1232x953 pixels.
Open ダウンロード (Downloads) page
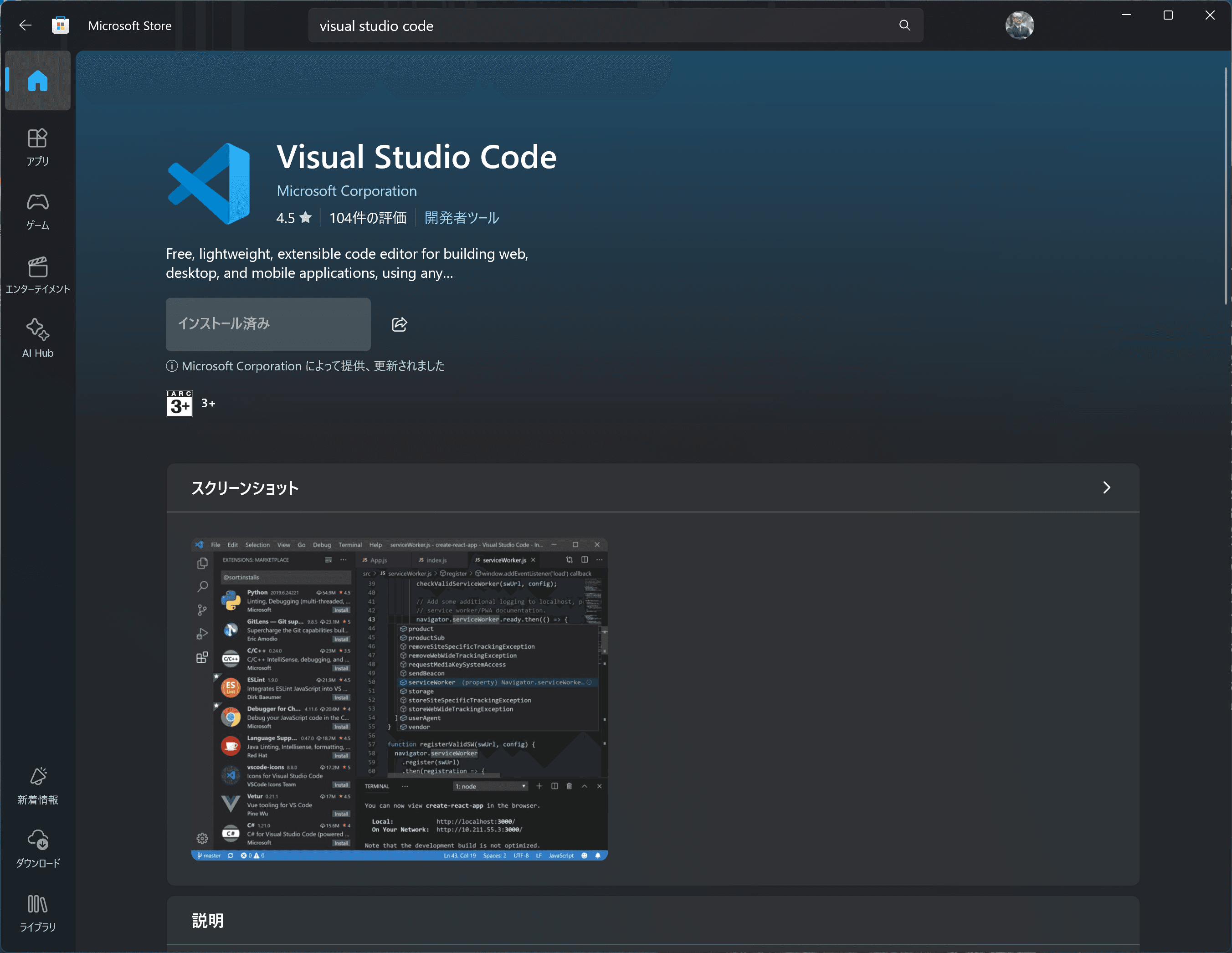click(x=38, y=849)
